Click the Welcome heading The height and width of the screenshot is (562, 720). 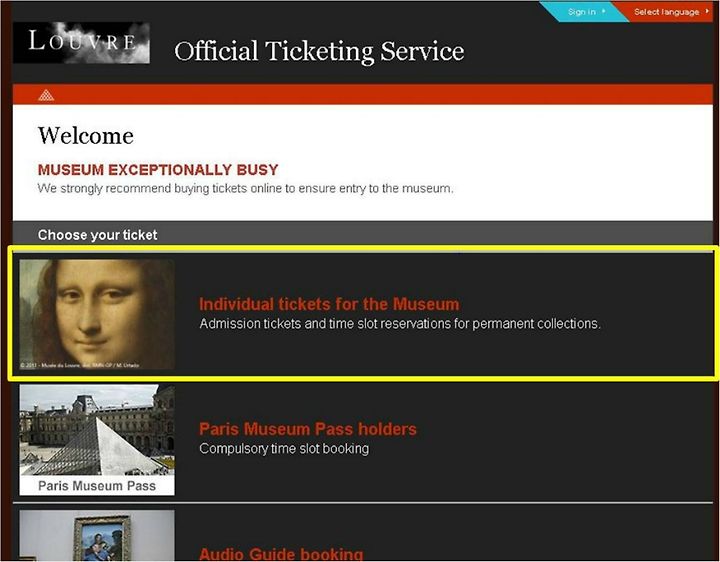[85, 136]
